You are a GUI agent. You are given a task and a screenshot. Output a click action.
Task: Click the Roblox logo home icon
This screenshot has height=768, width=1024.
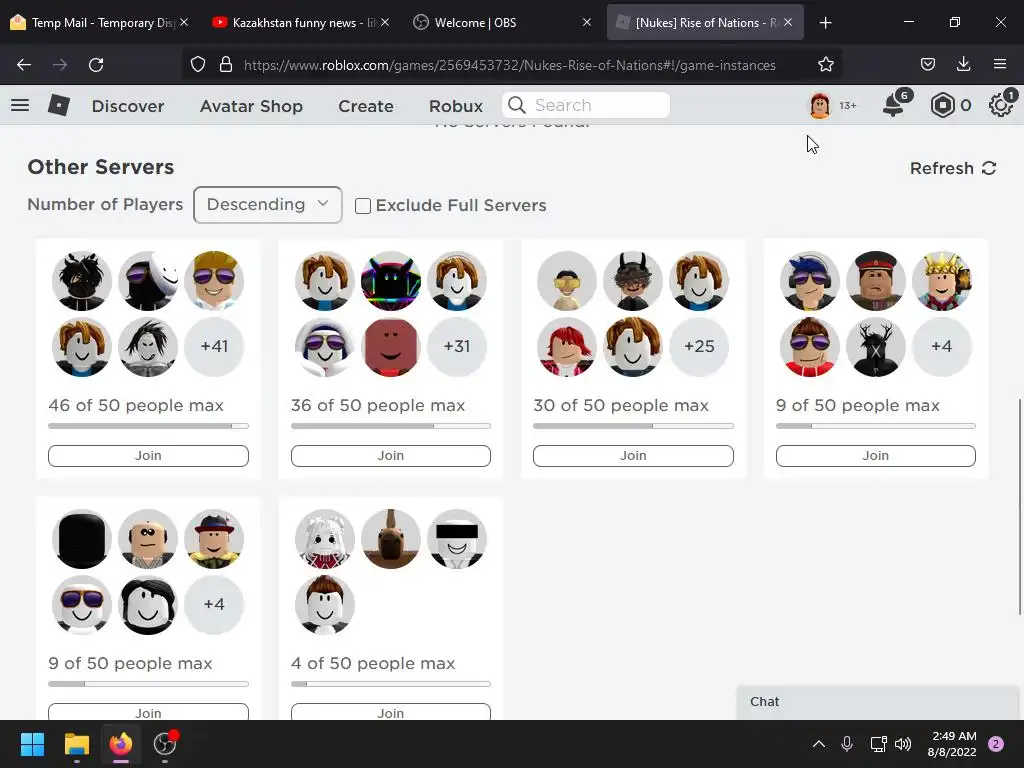click(x=59, y=105)
